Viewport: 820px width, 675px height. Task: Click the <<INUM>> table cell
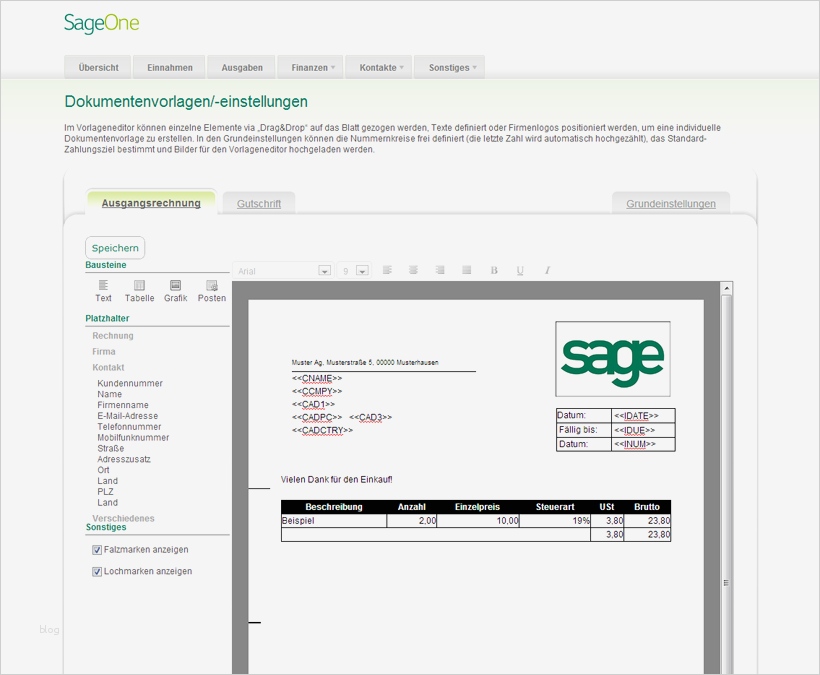[643, 444]
